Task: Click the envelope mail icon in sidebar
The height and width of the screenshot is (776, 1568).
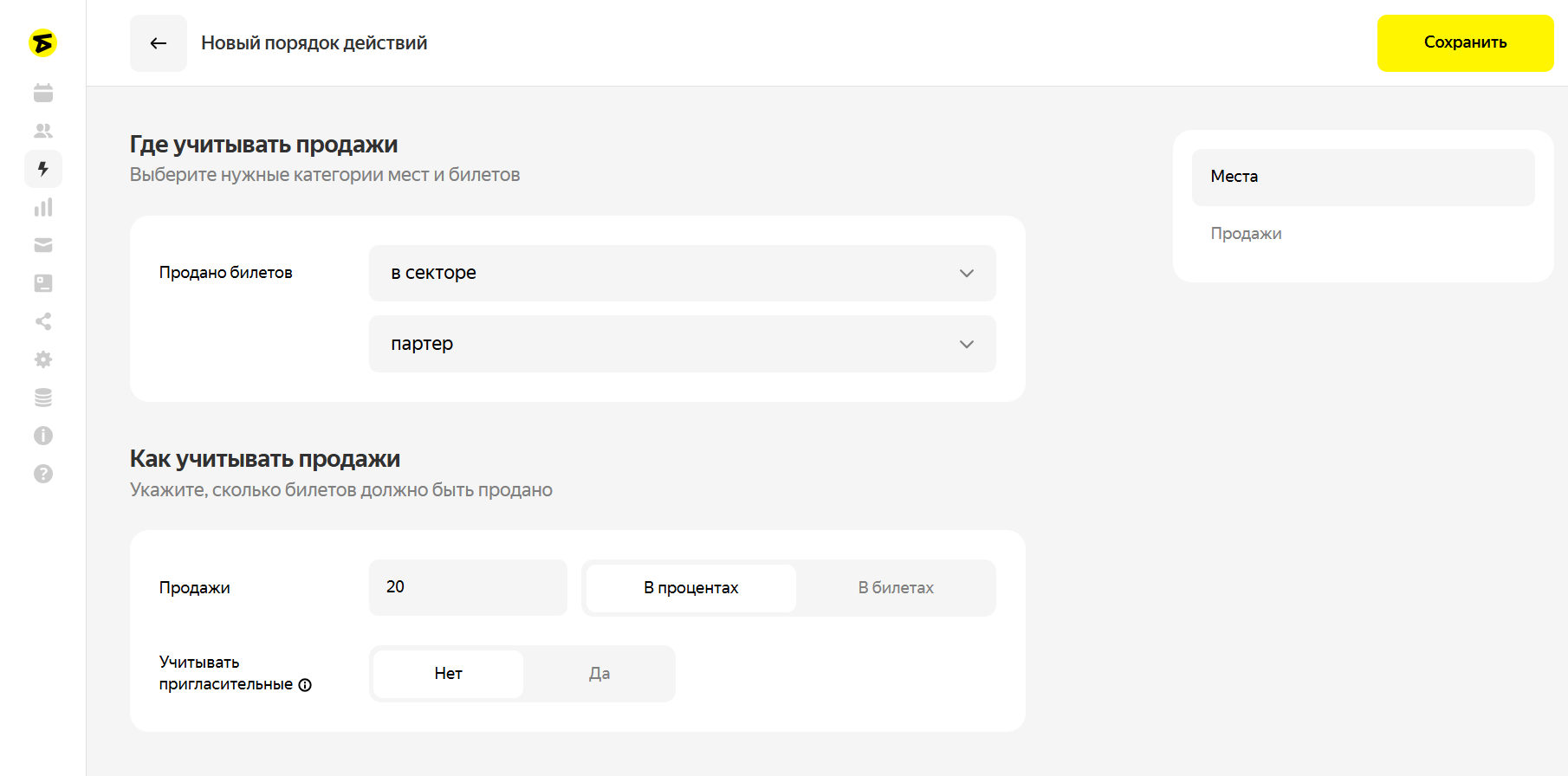Action: point(43,245)
